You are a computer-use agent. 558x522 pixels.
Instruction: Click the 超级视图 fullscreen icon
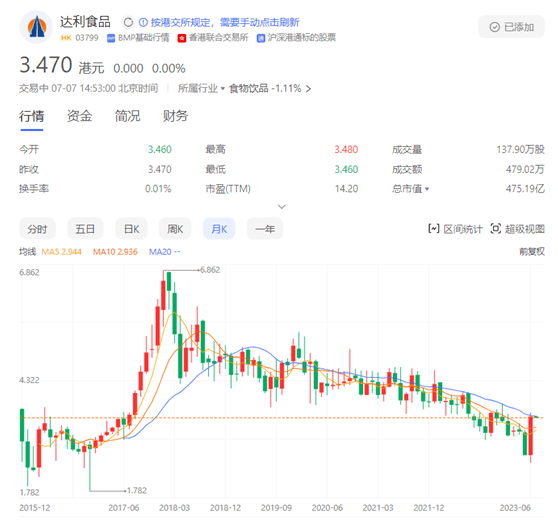(496, 228)
